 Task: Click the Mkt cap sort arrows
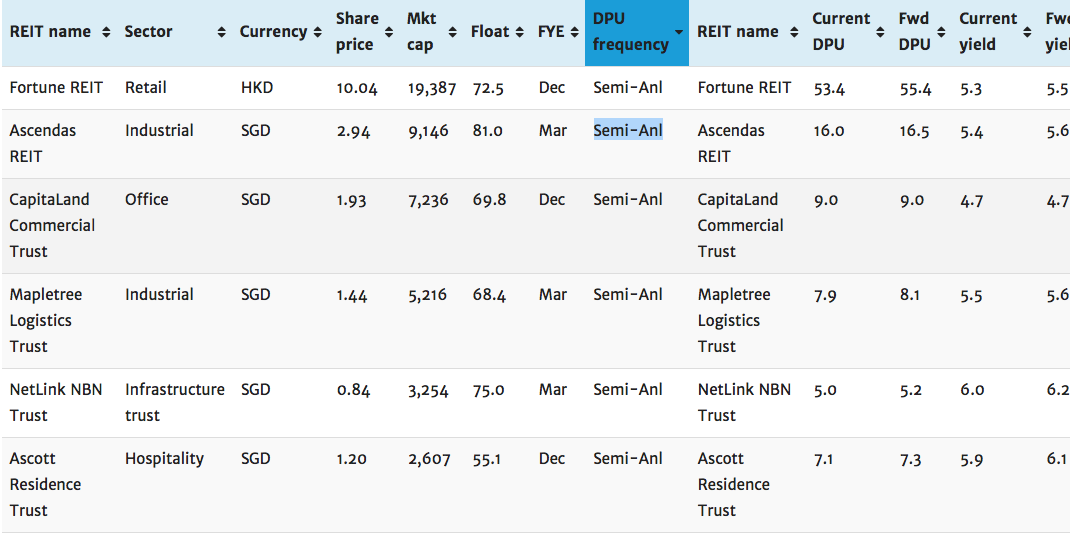click(x=459, y=32)
